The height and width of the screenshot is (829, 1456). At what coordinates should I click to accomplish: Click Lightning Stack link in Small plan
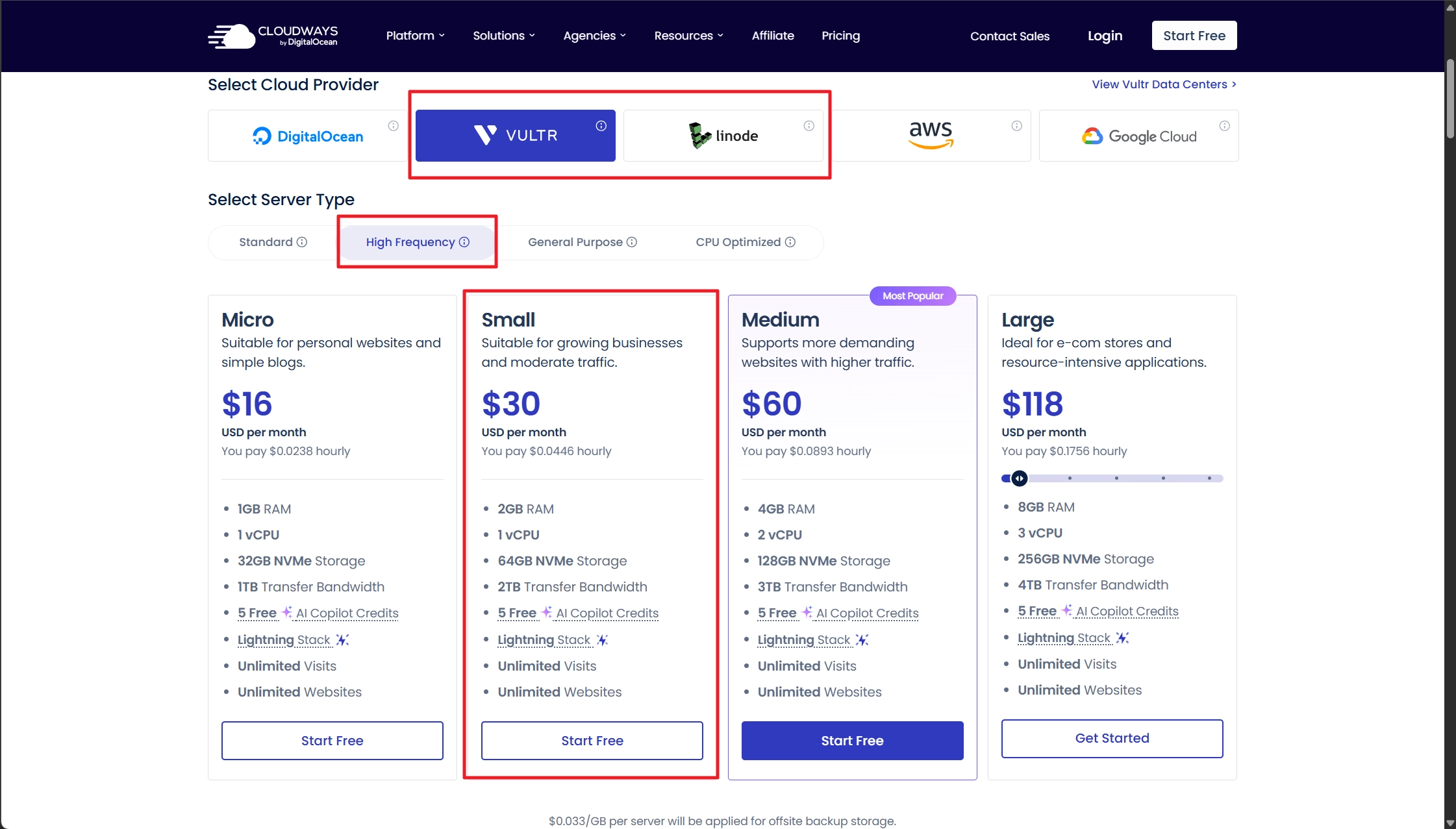tap(544, 640)
